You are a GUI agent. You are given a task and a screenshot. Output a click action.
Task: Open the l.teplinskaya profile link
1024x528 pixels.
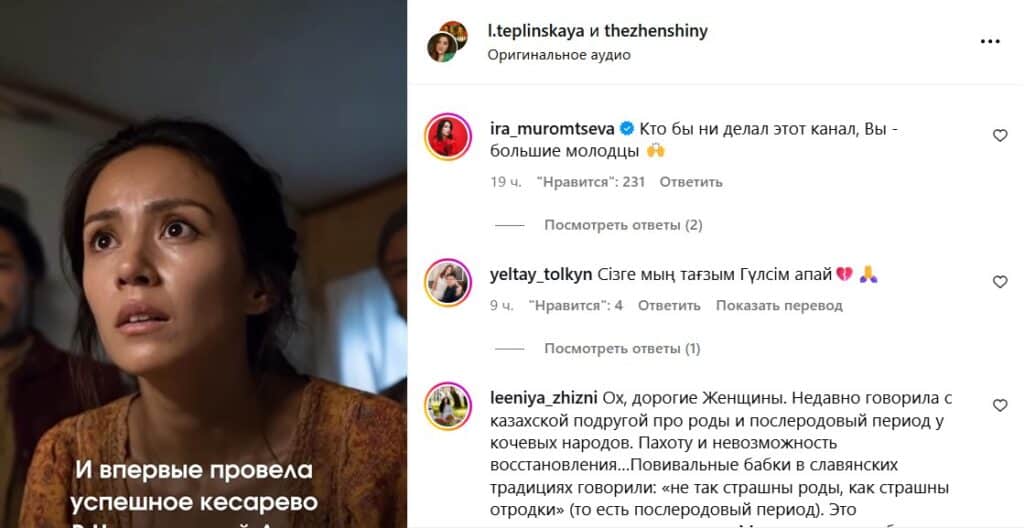(536, 31)
